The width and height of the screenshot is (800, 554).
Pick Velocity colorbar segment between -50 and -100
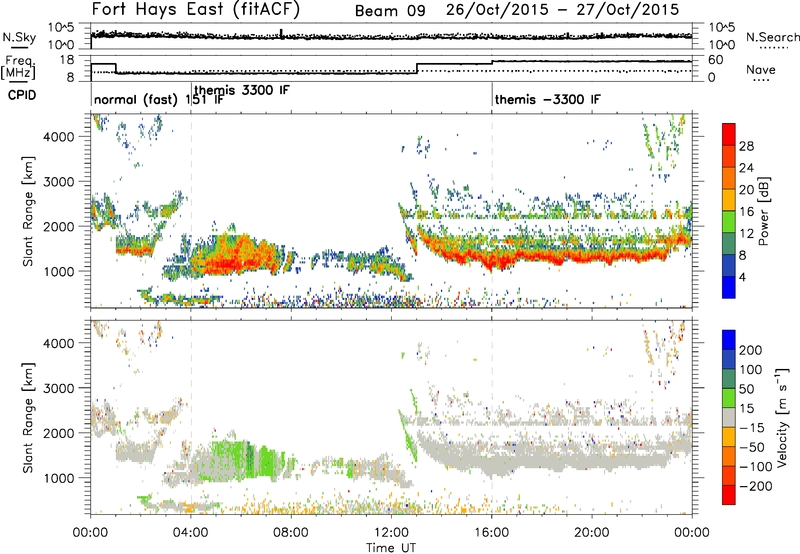729,456
